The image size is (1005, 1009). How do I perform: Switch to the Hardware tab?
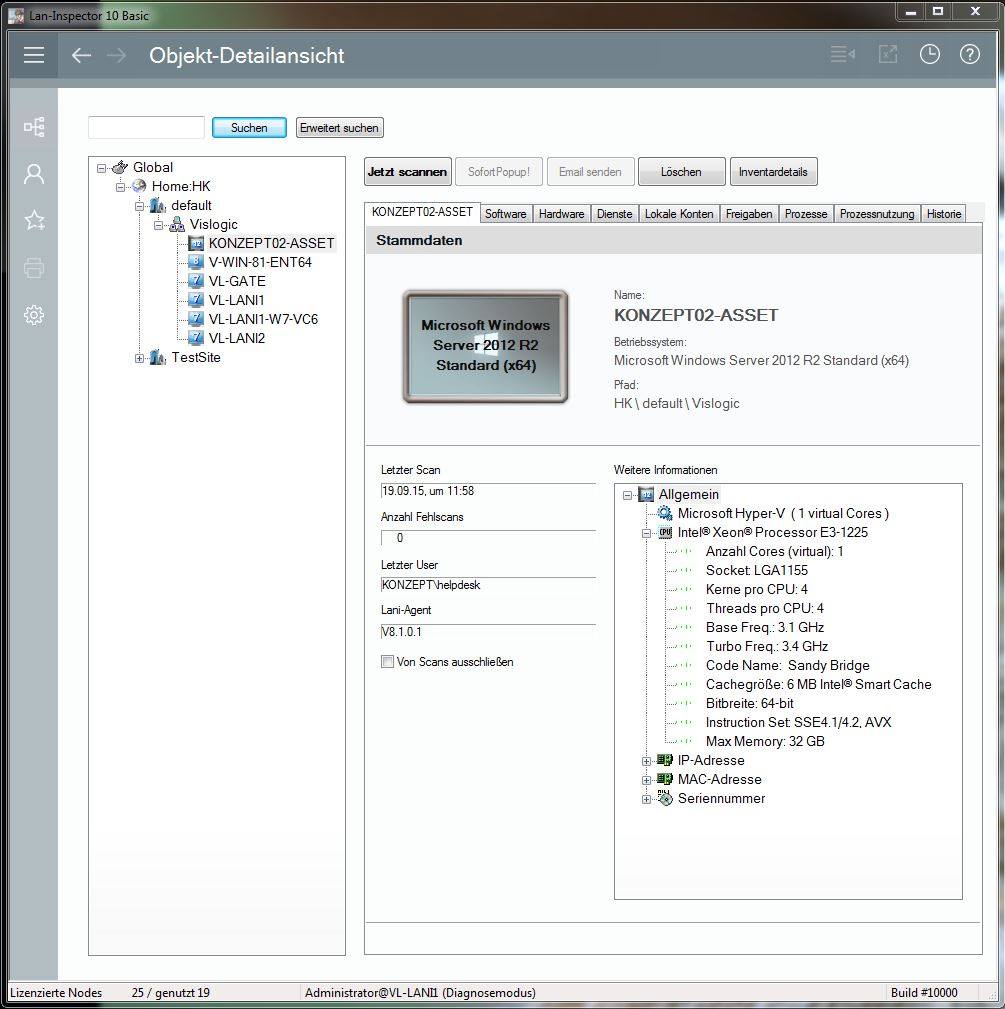[561, 213]
